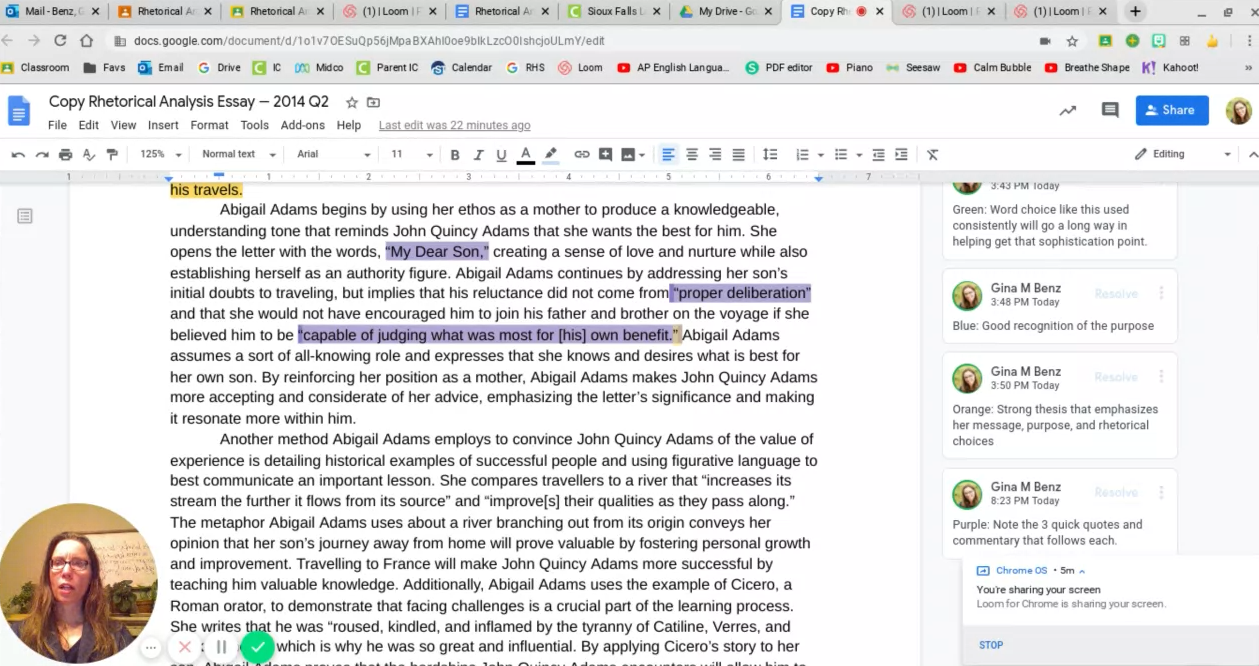Viewport: 1259px width, 666px height.
Task: Open the Tools menu
Action: (254, 125)
